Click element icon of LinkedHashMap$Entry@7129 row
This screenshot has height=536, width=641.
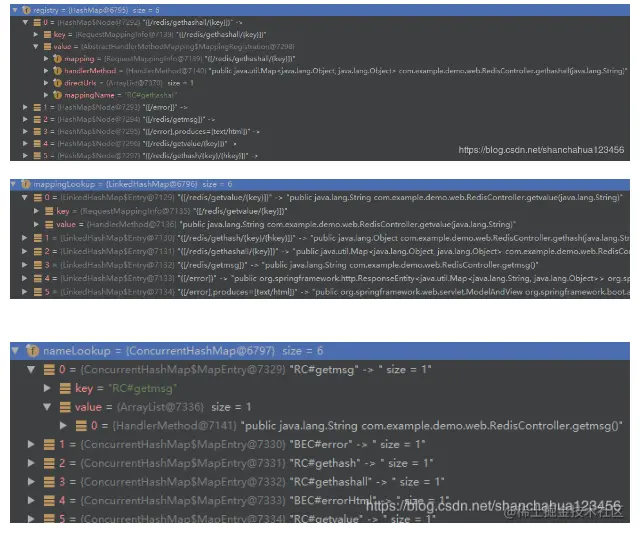coord(38,198)
